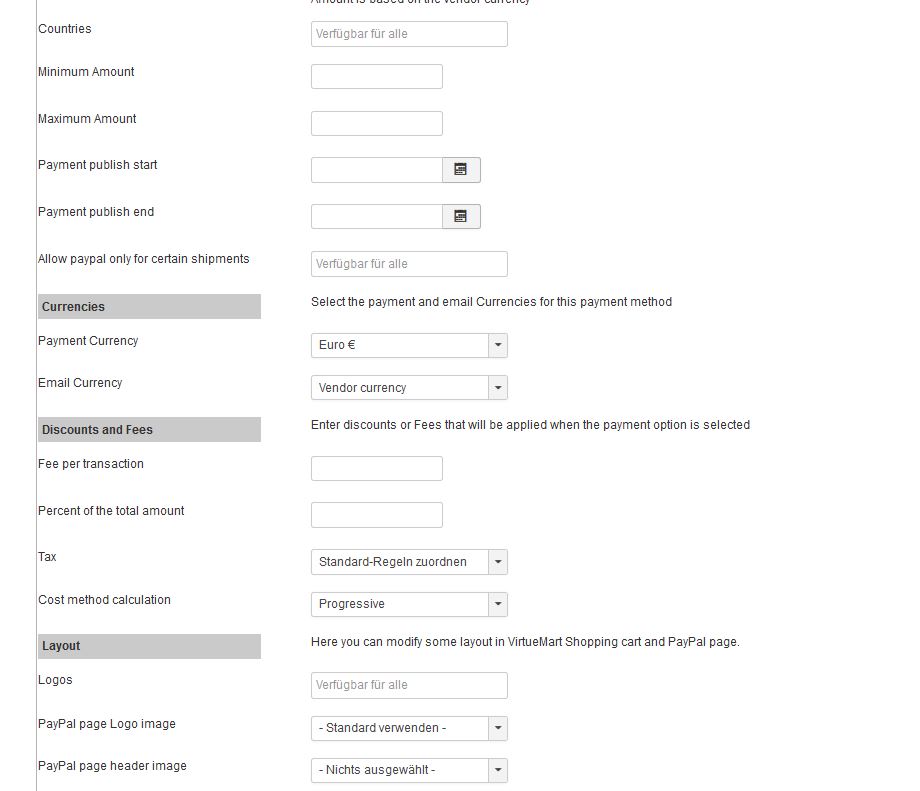The width and height of the screenshot is (920, 791).
Task: Expand the Tax rules dropdown
Action: 409,562
